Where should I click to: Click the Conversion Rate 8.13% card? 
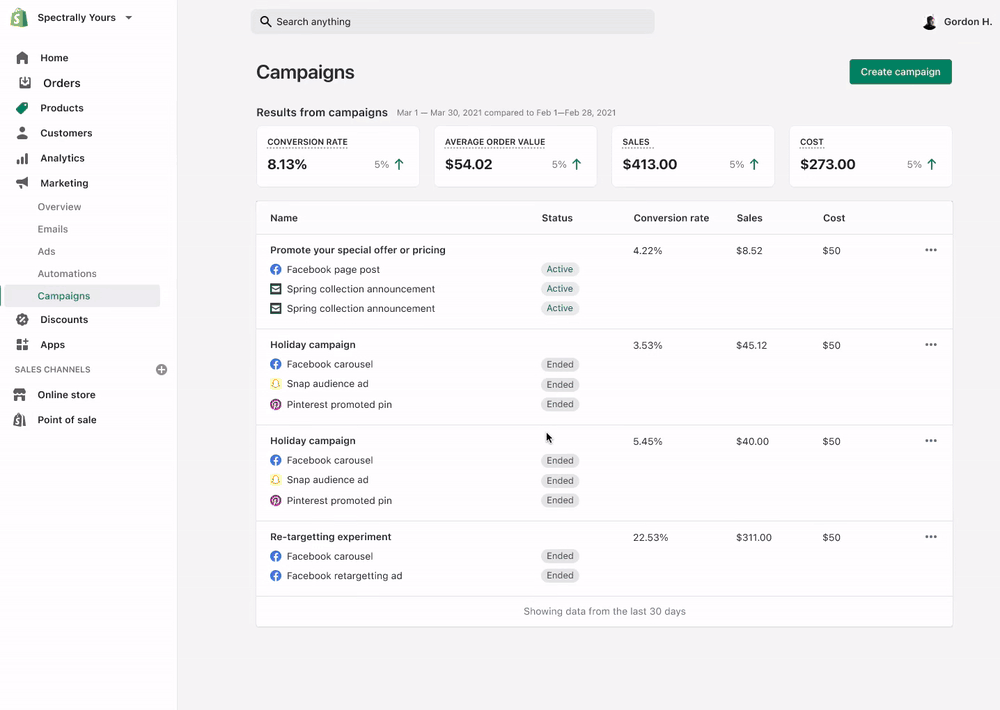[x=338, y=156]
